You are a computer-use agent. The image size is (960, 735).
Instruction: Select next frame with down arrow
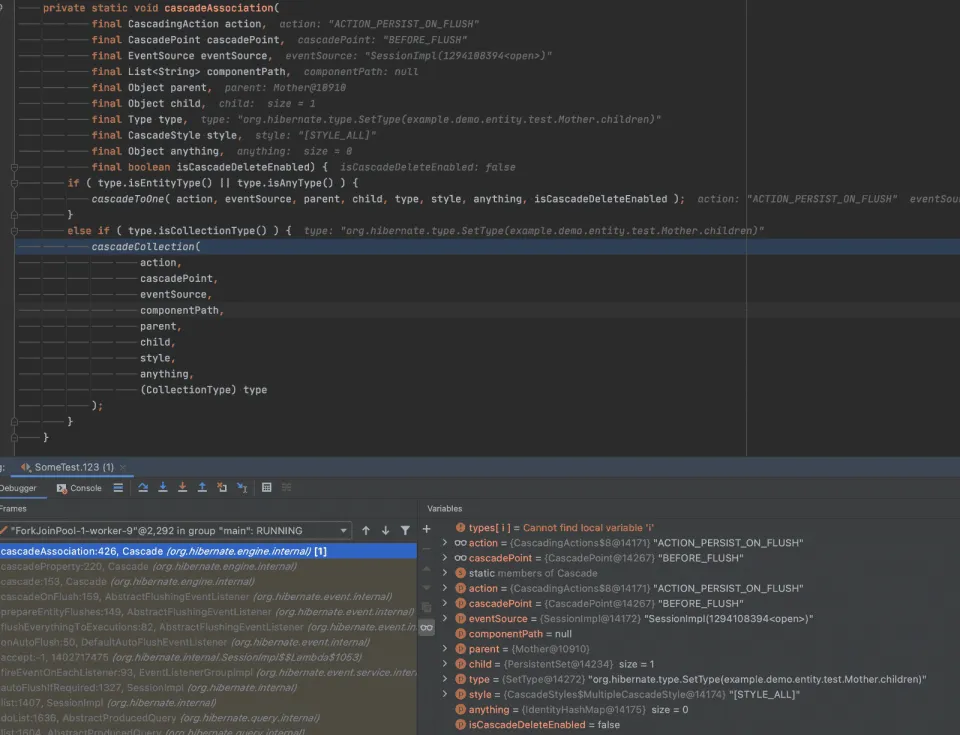pos(385,530)
